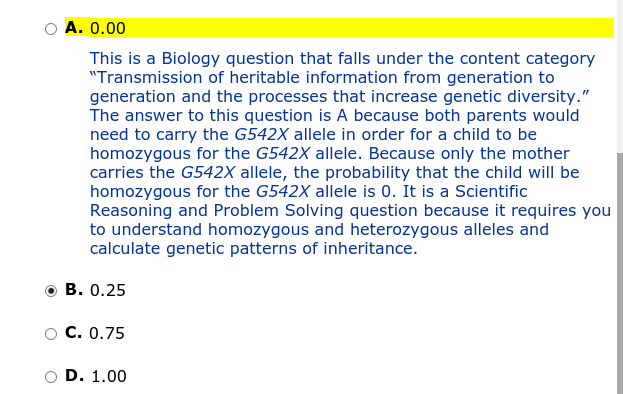Image resolution: width=623 pixels, height=394 pixels.
Task: Select the radio button for answer A
Action: 51,29
